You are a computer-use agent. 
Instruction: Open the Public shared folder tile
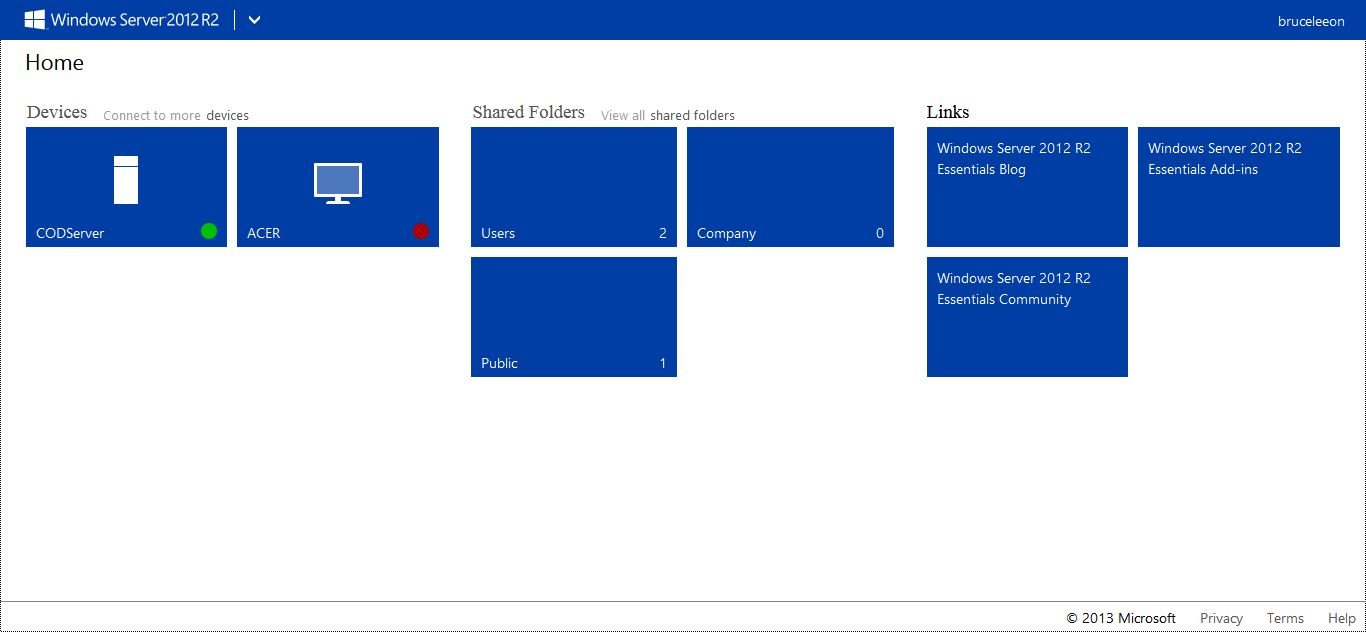click(574, 317)
